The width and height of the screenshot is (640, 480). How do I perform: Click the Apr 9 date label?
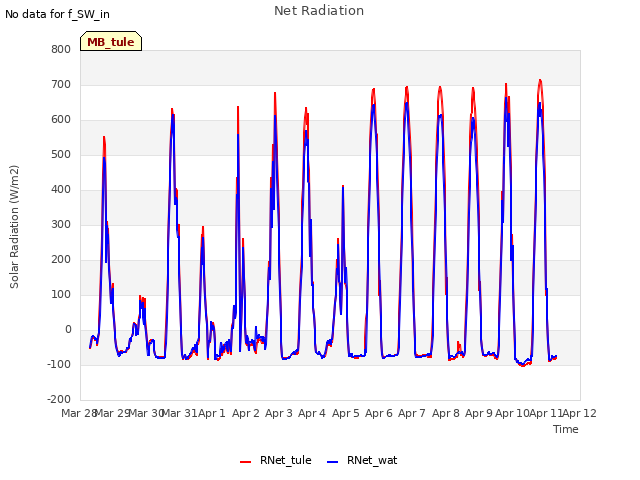[x=479, y=413]
